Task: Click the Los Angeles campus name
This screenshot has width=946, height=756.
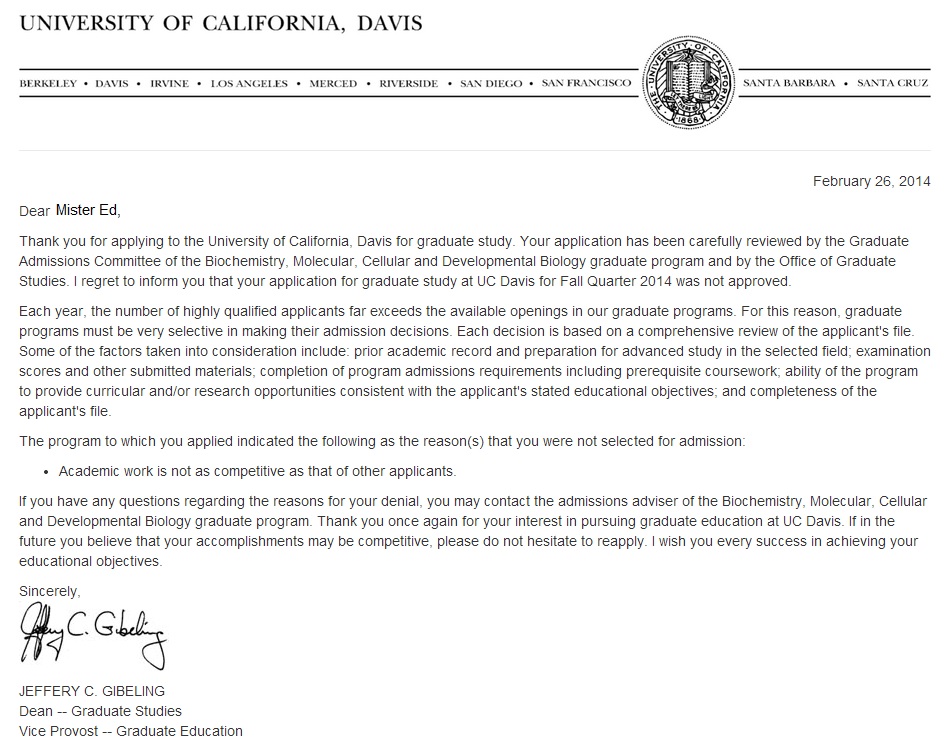Action: pos(249,84)
